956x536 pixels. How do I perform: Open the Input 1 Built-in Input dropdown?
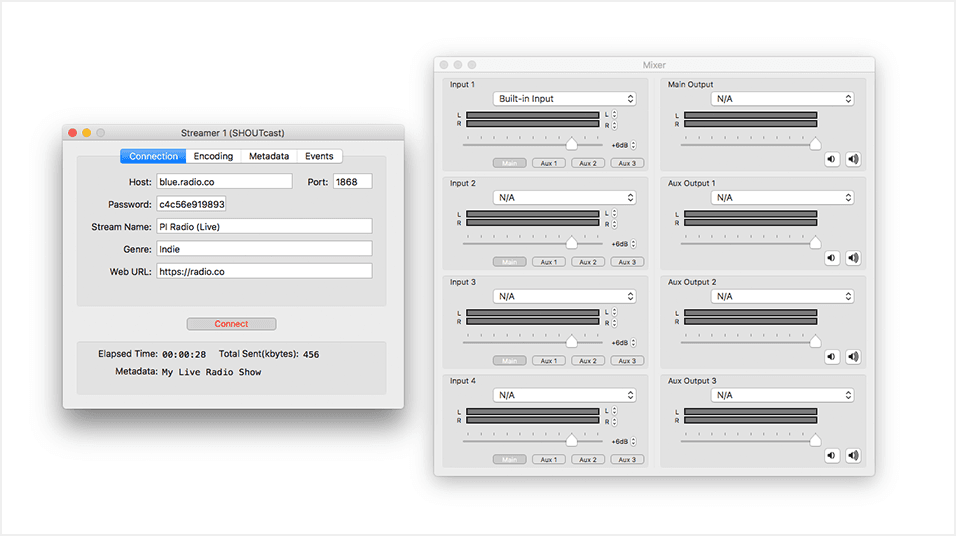tap(565, 99)
